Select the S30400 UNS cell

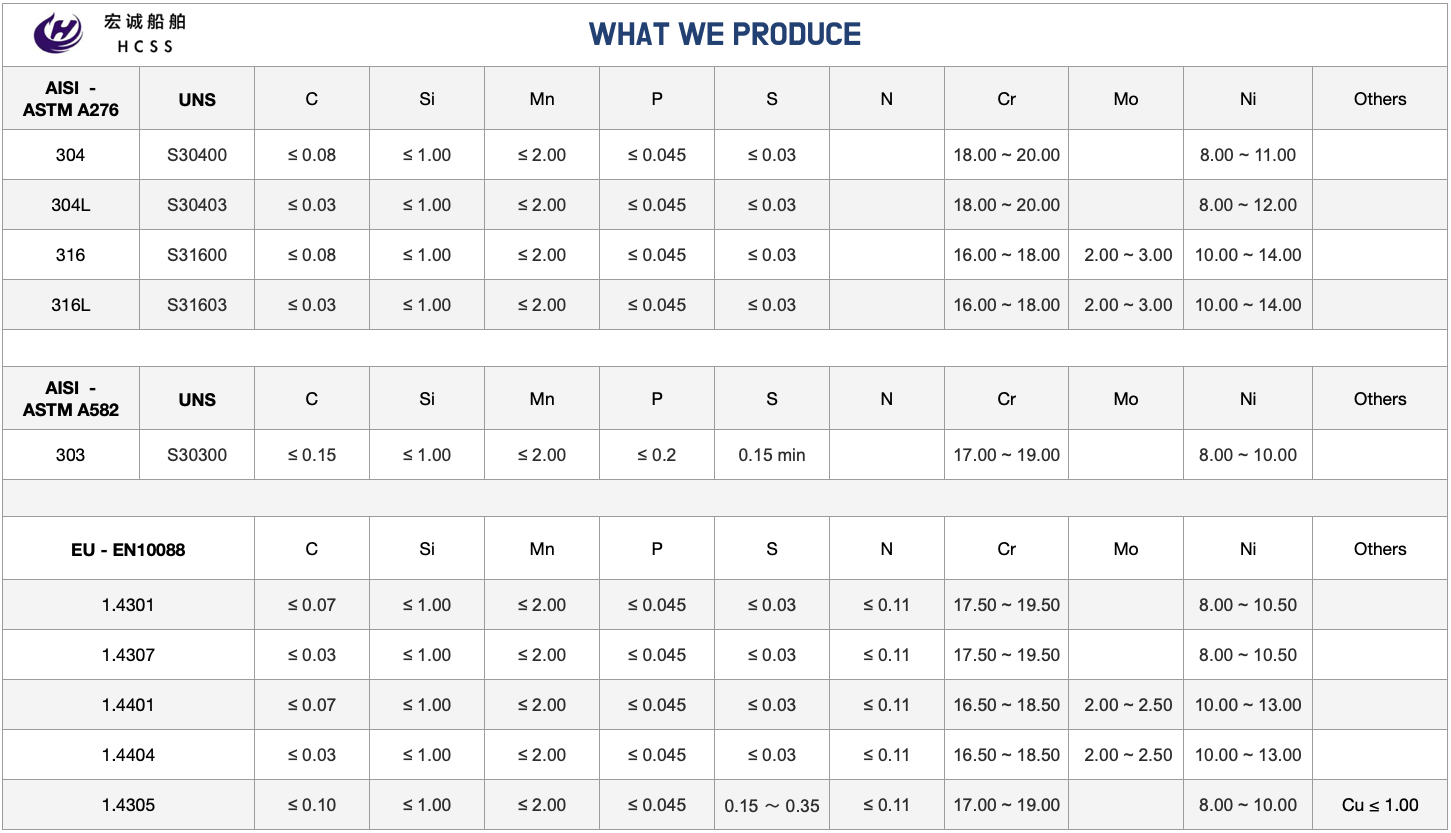pyautogui.click(x=197, y=155)
